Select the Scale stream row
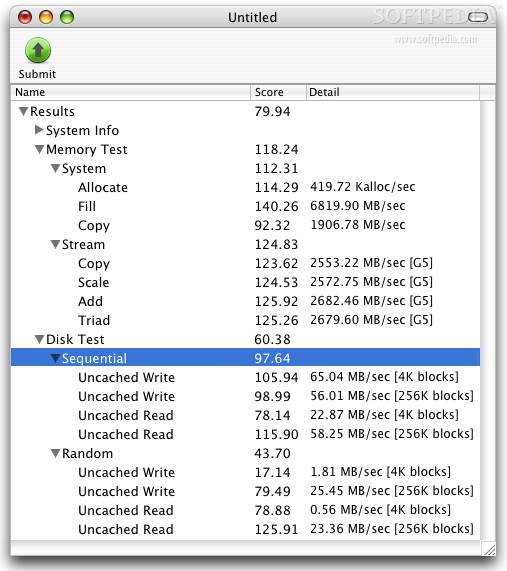The width and height of the screenshot is (507, 571). (245, 282)
